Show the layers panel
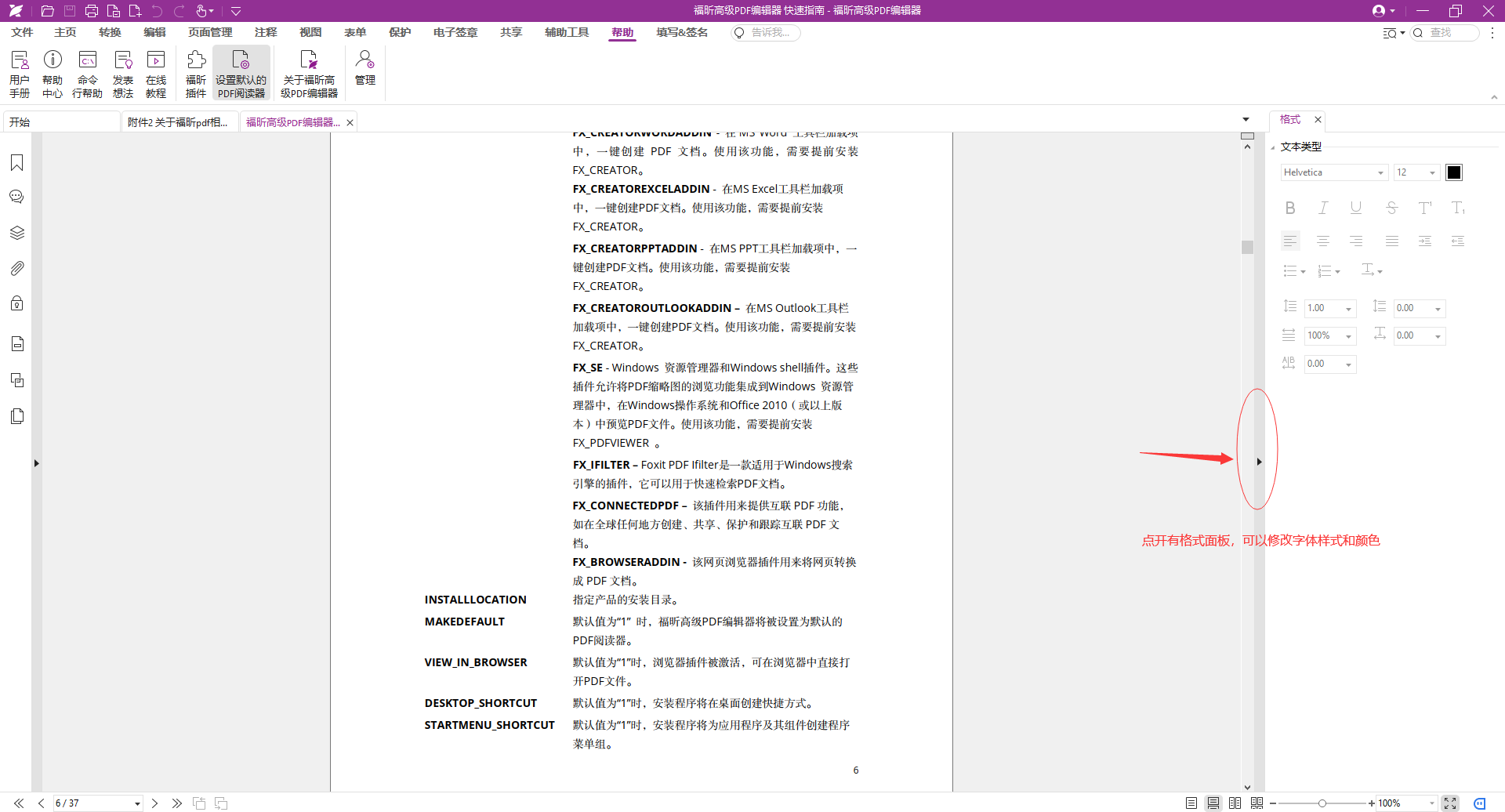1505x812 pixels. tap(16, 233)
